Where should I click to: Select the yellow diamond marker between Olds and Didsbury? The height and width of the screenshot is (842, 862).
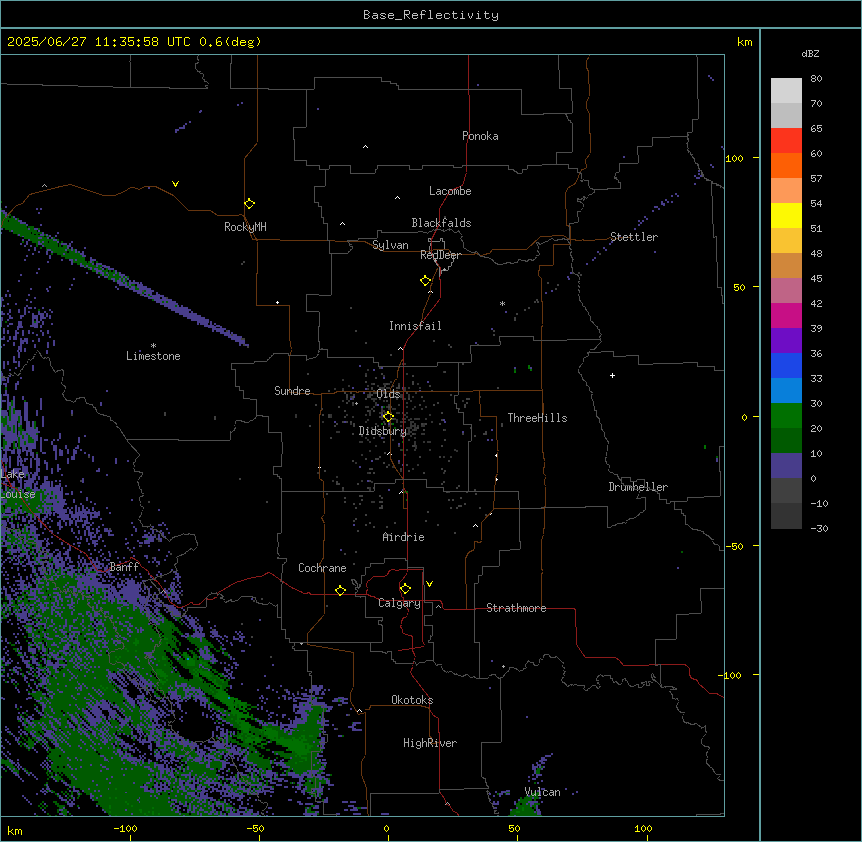tap(388, 417)
